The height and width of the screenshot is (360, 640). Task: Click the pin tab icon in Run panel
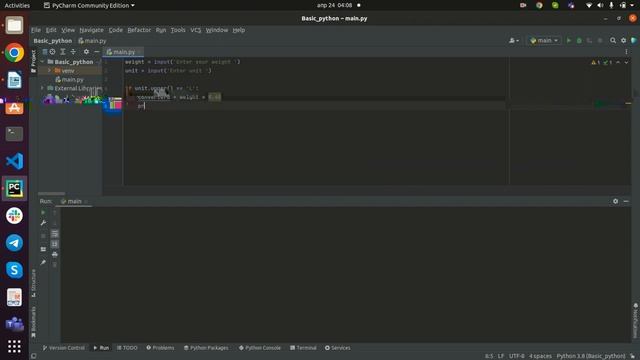(x=43, y=262)
